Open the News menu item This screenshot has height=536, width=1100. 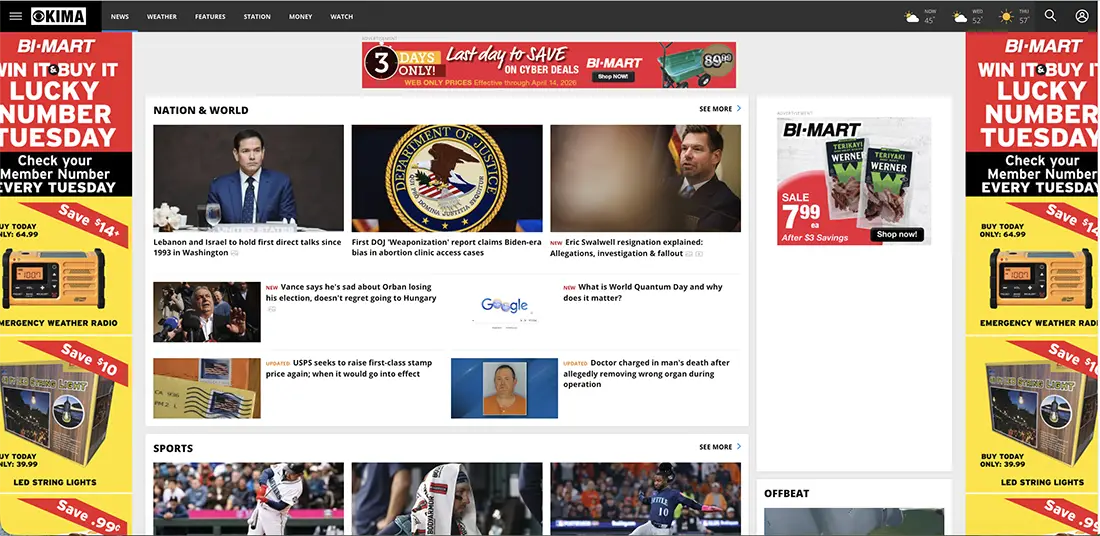tap(120, 17)
